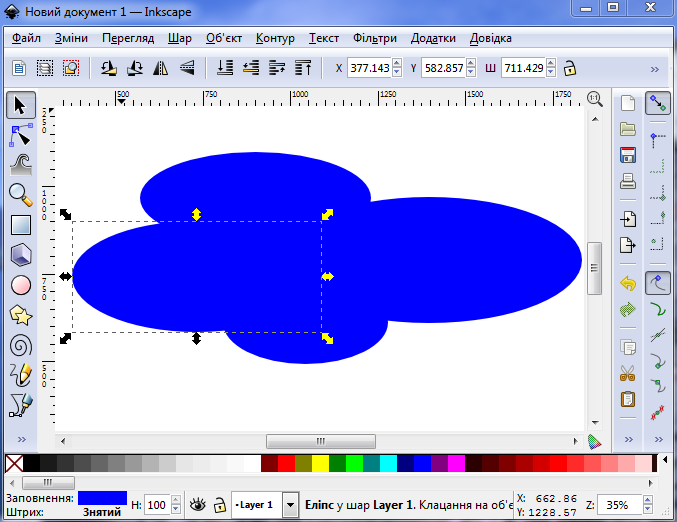Click the Save document icon

point(628,155)
